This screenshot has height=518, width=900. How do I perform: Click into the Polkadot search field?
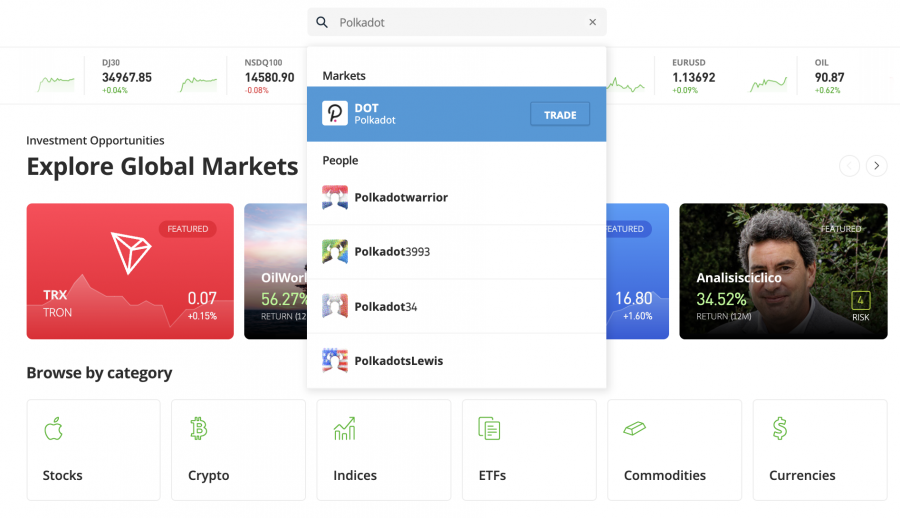[x=456, y=22]
